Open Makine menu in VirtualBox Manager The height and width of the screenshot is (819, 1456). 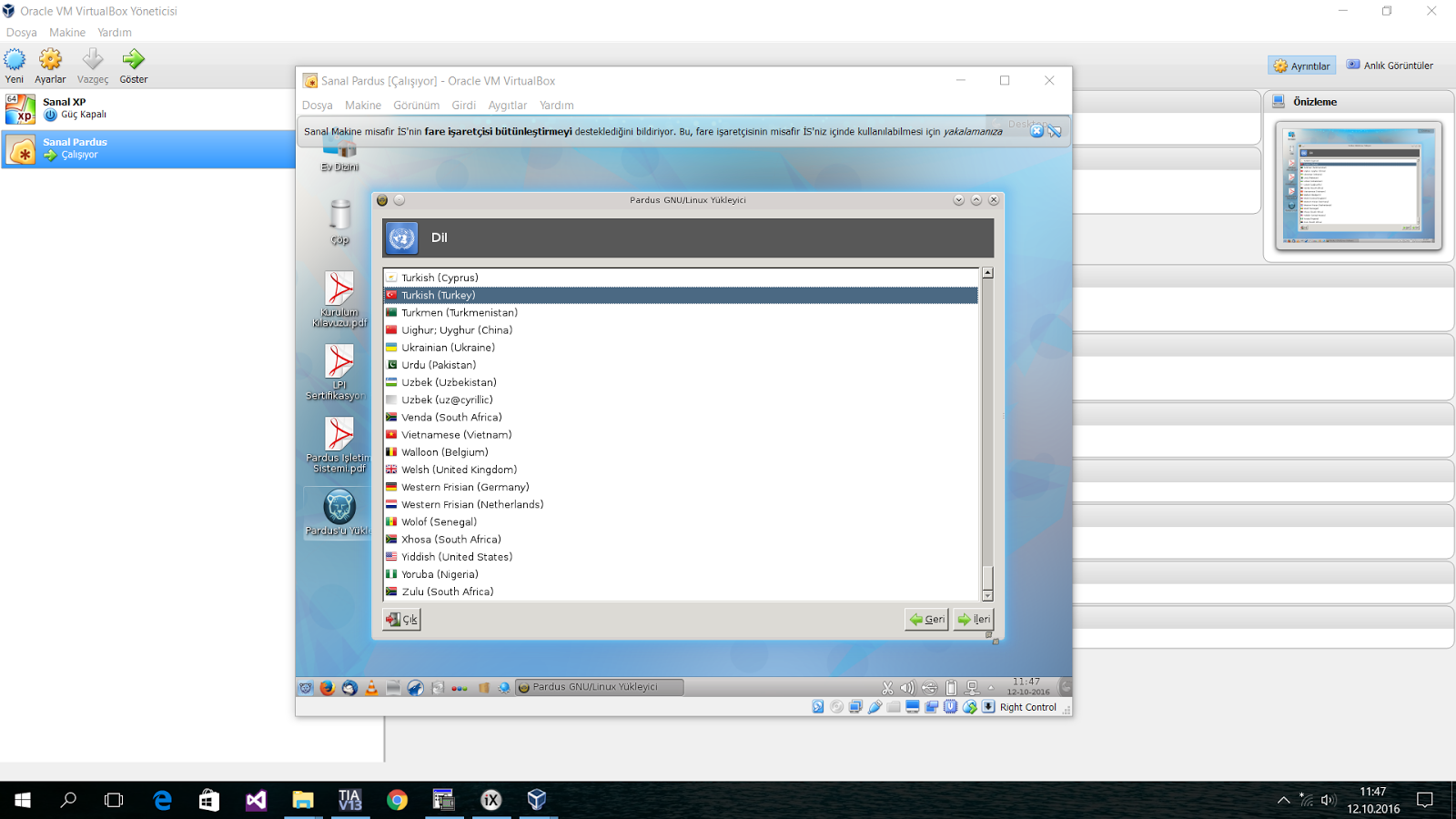click(67, 33)
